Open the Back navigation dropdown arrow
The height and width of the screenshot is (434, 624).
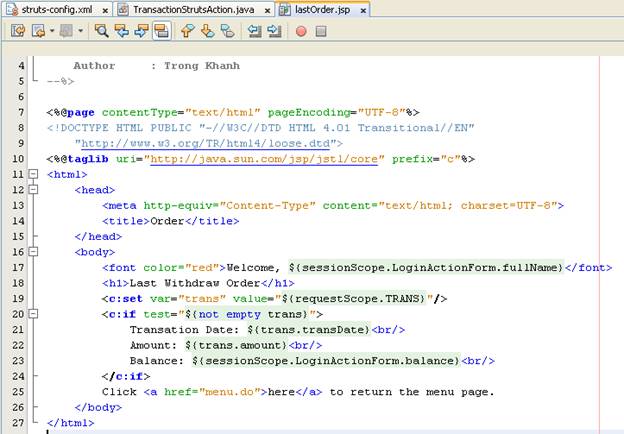pos(52,31)
